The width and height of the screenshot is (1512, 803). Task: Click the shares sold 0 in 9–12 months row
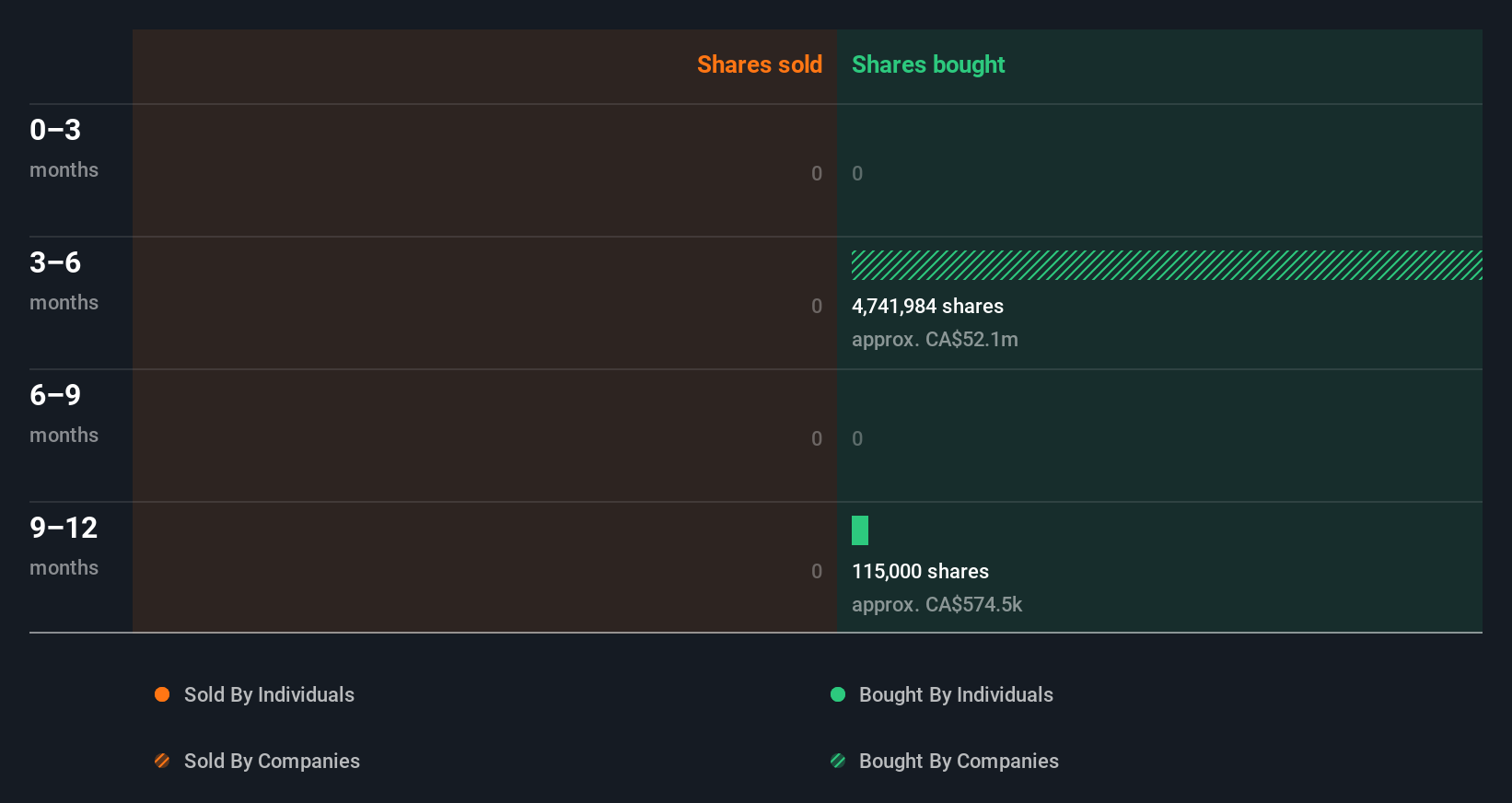[x=817, y=571]
